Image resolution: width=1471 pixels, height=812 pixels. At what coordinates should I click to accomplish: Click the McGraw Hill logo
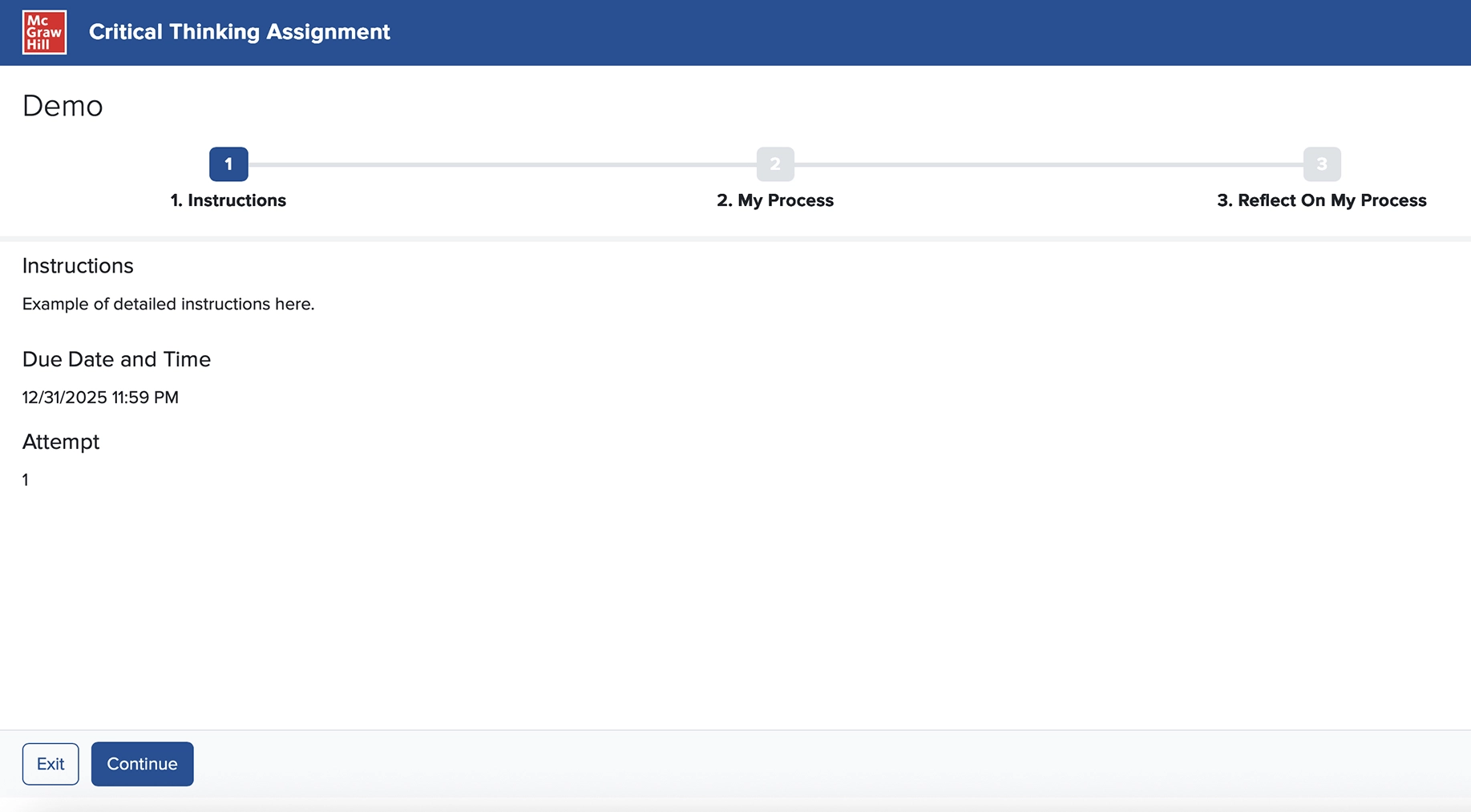(44, 32)
